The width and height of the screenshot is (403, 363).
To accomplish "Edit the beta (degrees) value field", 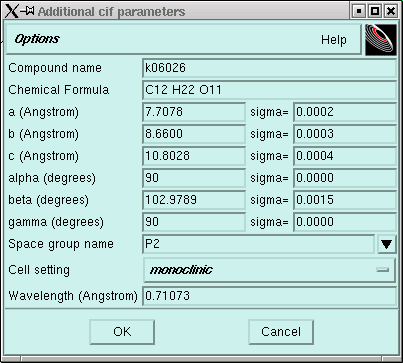I will 194,200.
